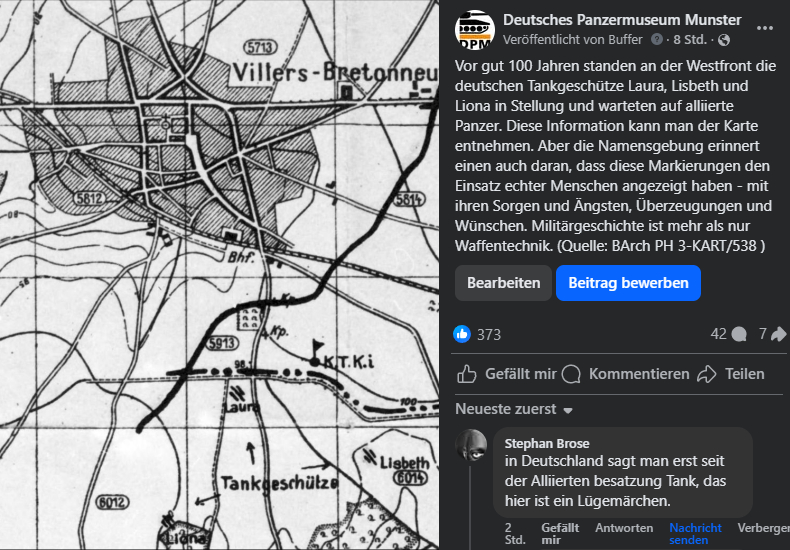
Task: Open the 42 comments count icon
Action: 739,334
